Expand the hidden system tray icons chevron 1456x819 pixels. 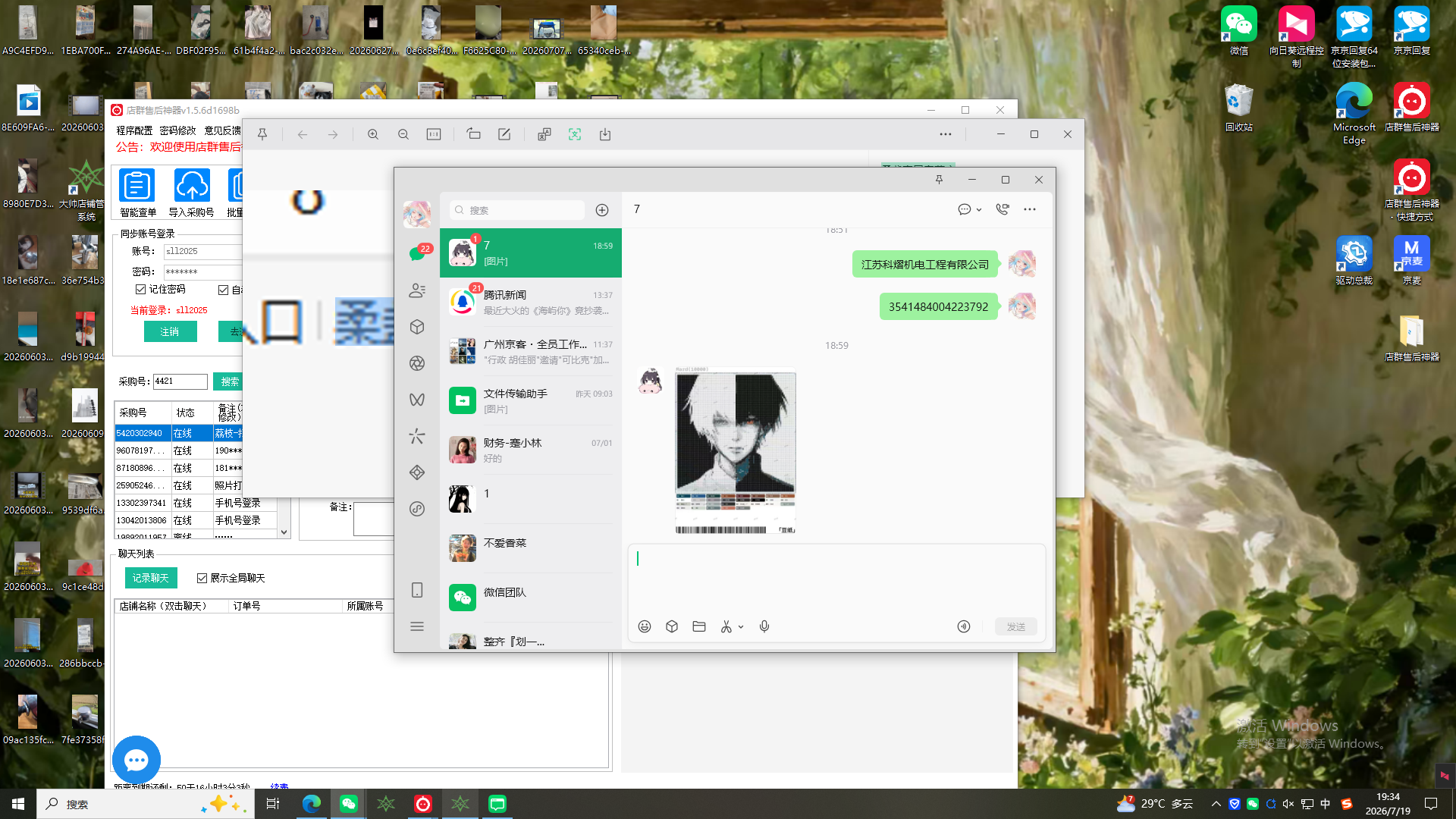point(1216,804)
